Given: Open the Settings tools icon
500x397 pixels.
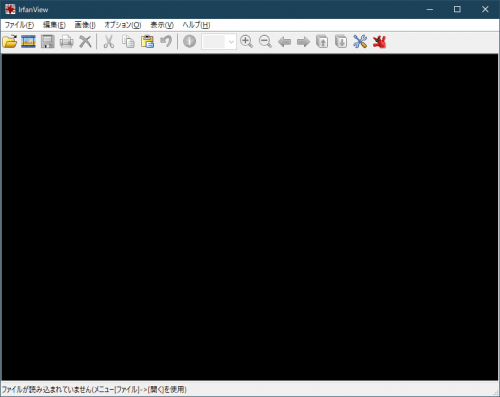Looking at the screenshot, I should 360,42.
